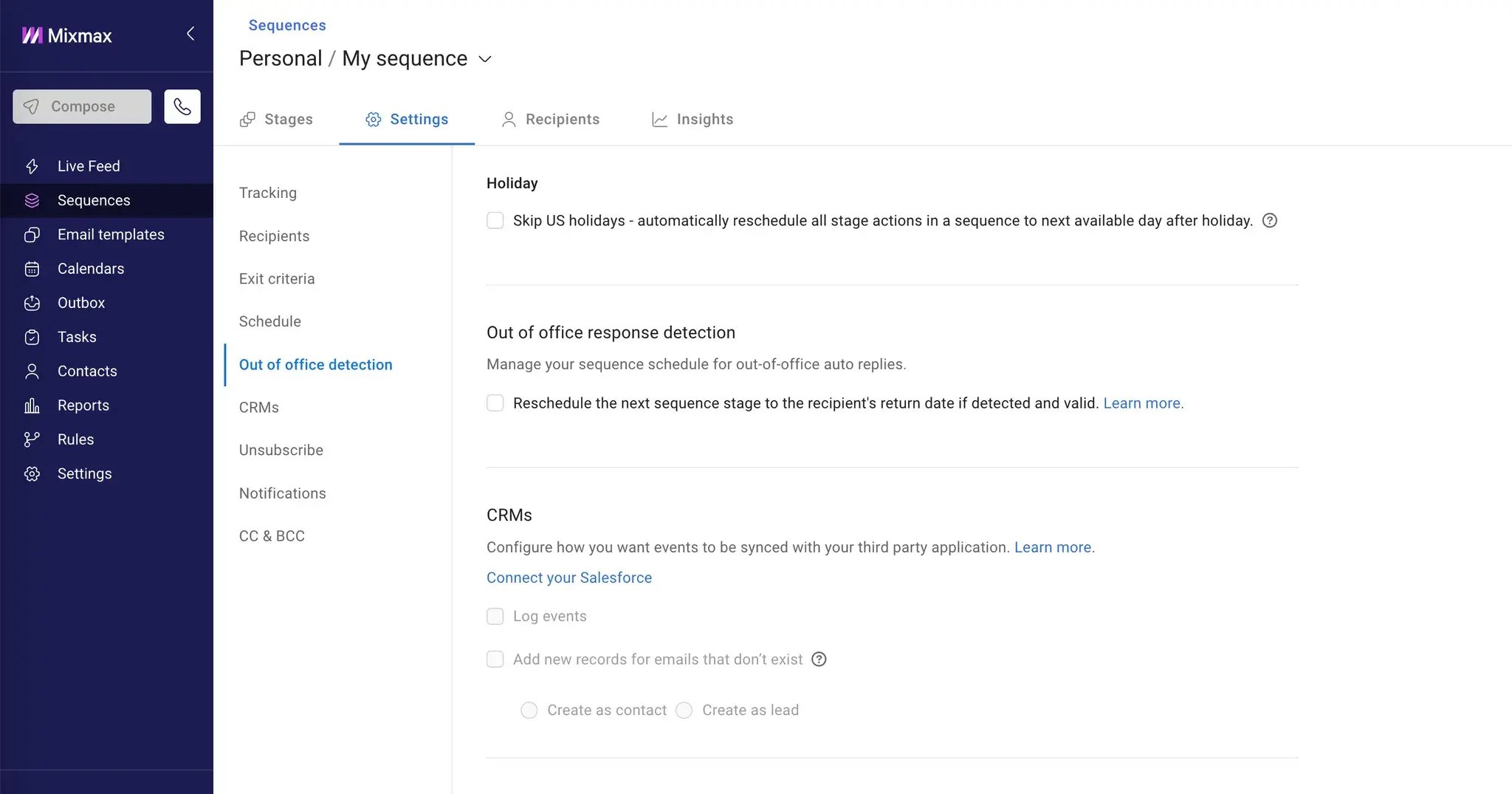Open the phone dialer icon
Image resolution: width=1512 pixels, height=794 pixels.
[182, 106]
